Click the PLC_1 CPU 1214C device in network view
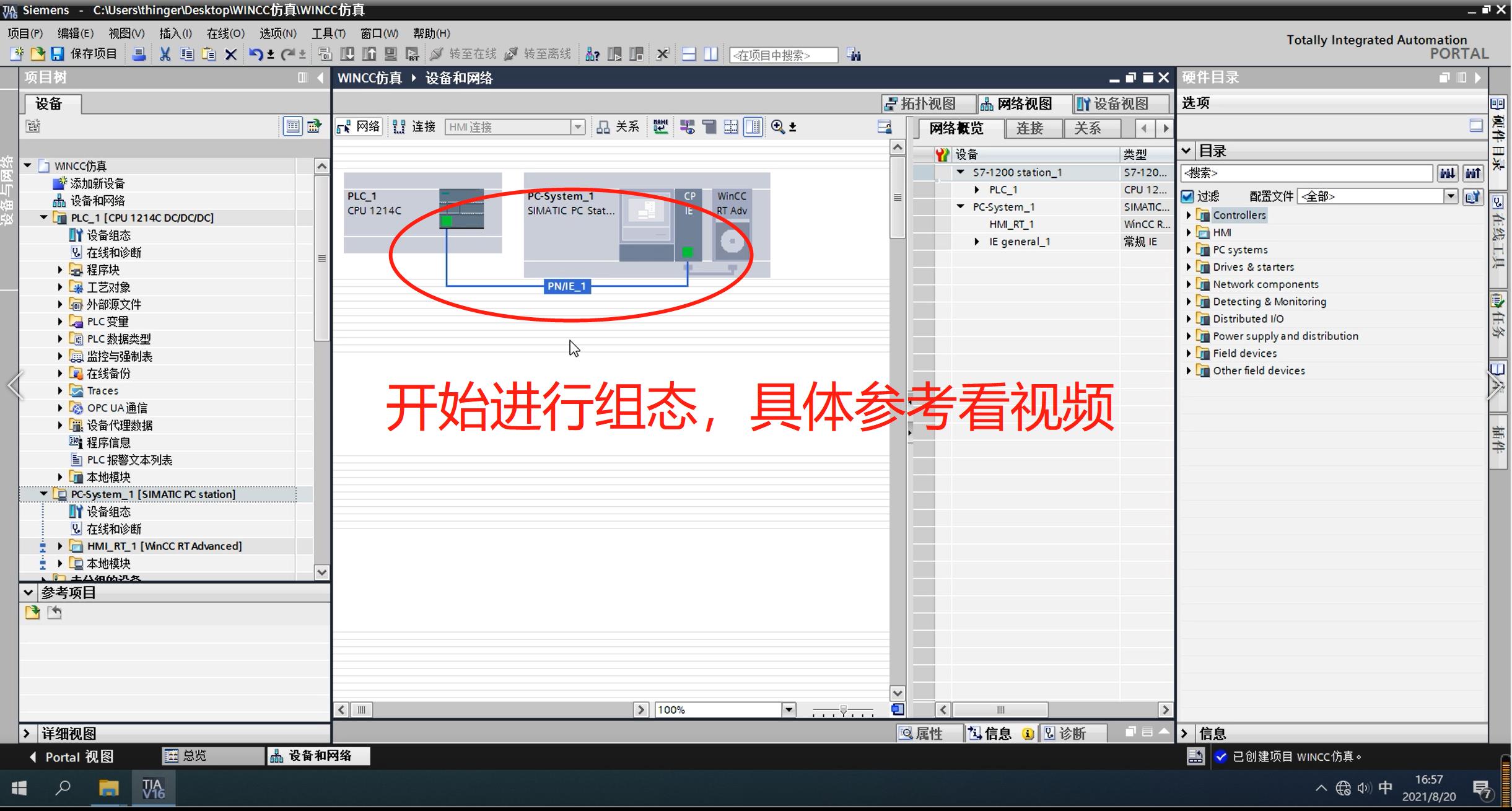The image size is (1512, 811). (x=422, y=213)
